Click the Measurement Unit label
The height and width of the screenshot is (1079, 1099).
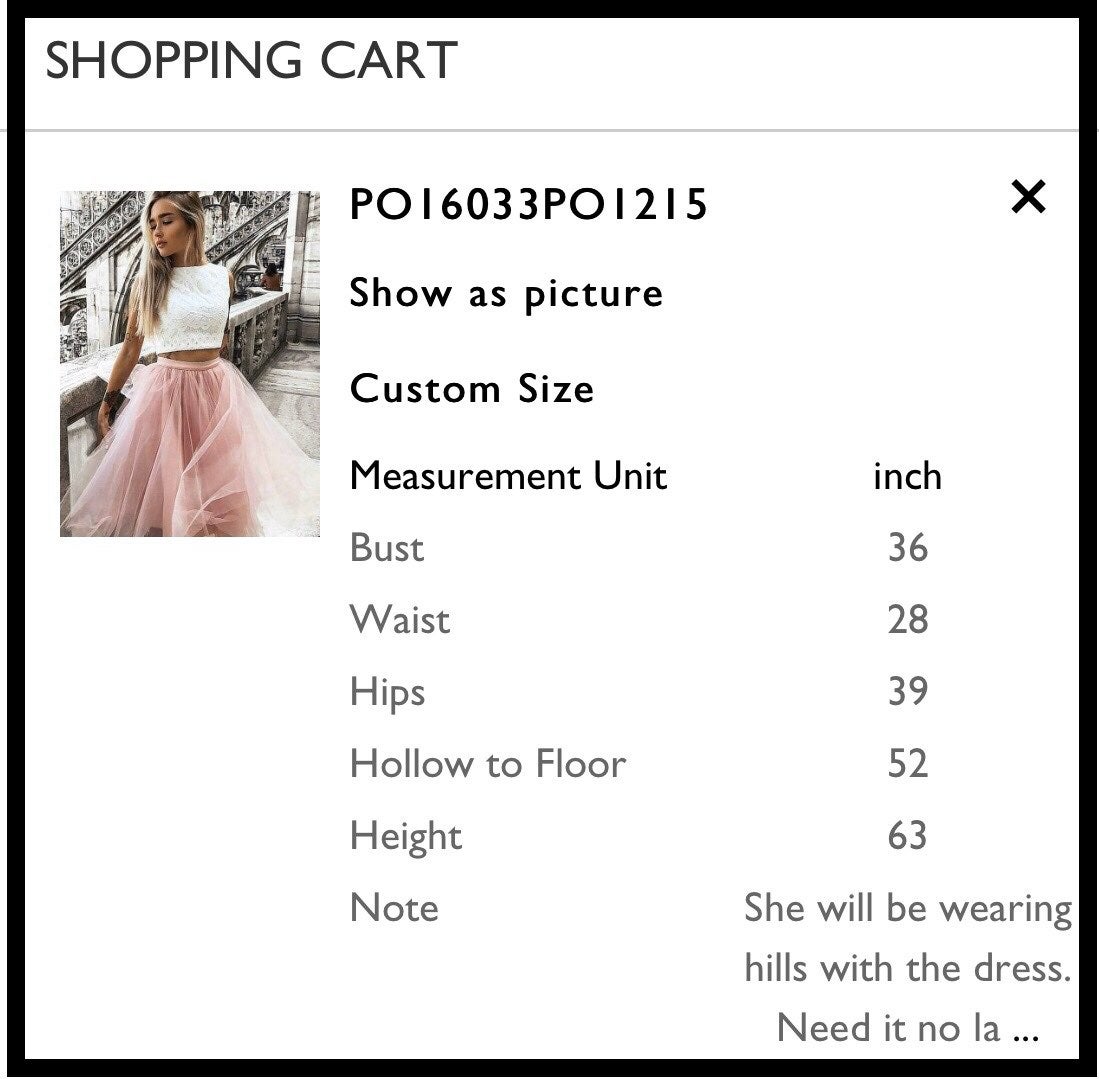[508, 476]
